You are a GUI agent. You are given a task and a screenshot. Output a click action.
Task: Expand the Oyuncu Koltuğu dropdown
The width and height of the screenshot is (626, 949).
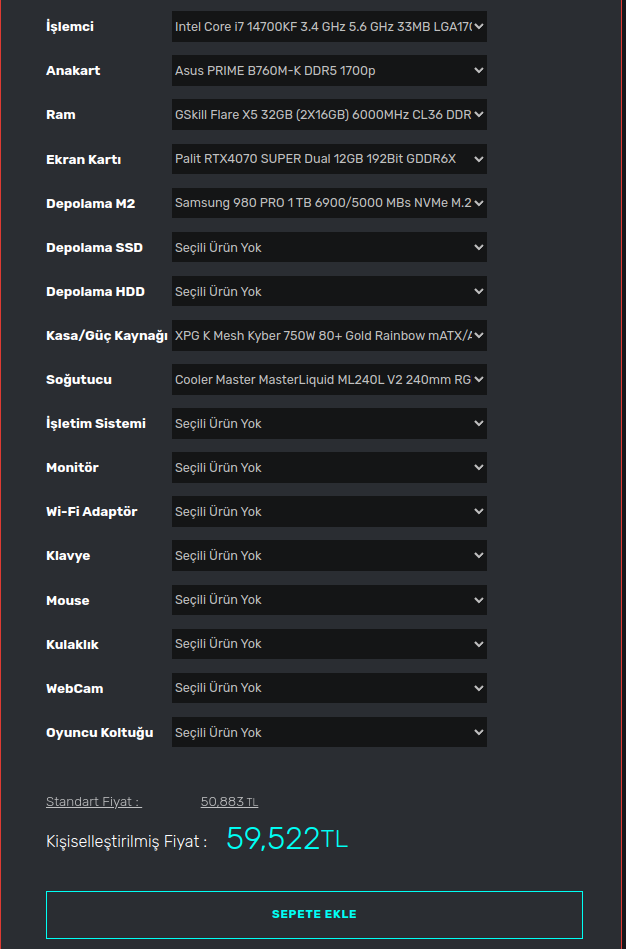click(329, 732)
